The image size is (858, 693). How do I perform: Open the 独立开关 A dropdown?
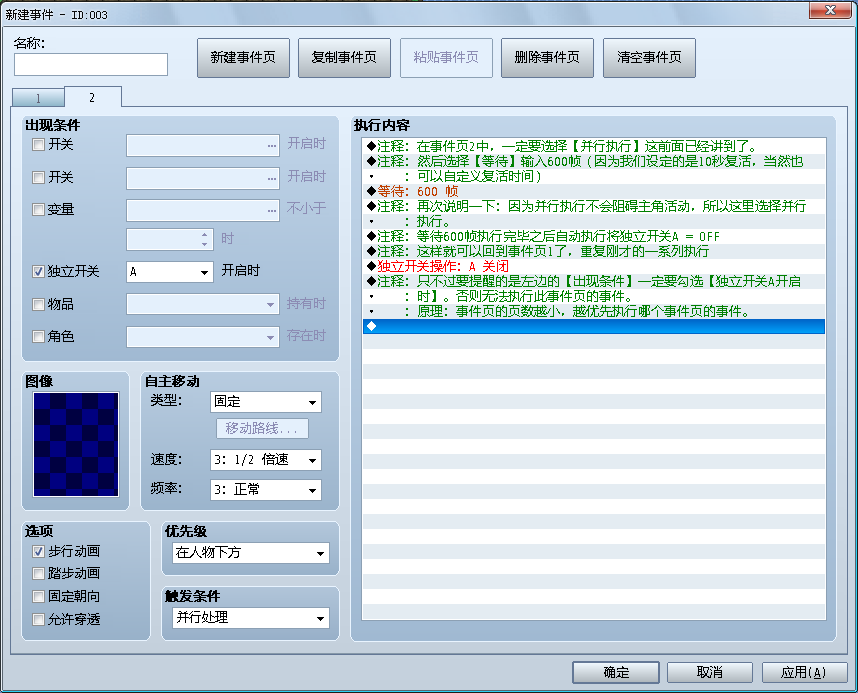click(x=170, y=272)
